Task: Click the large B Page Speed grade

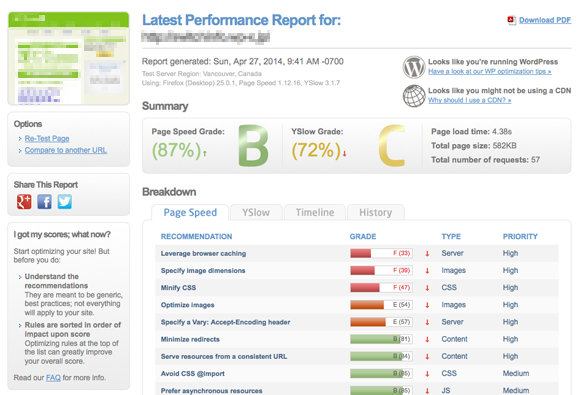Action: [253, 145]
